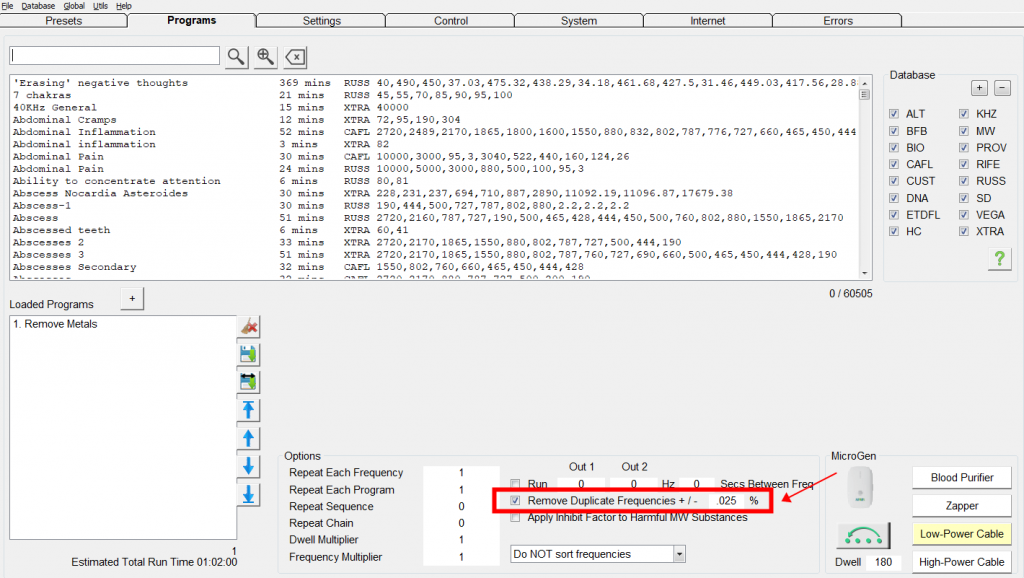Open the green question mark help icon
This screenshot has width=1024, height=578.
pyautogui.click(x=999, y=259)
